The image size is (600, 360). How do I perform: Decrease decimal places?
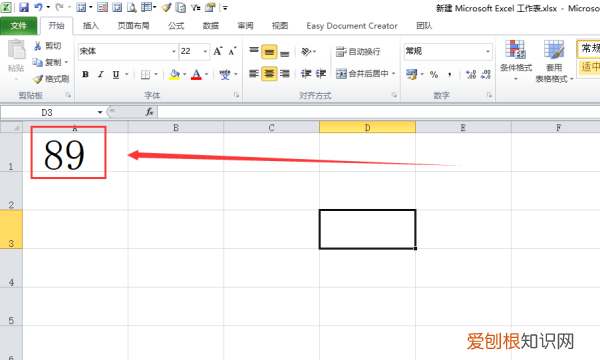point(486,74)
